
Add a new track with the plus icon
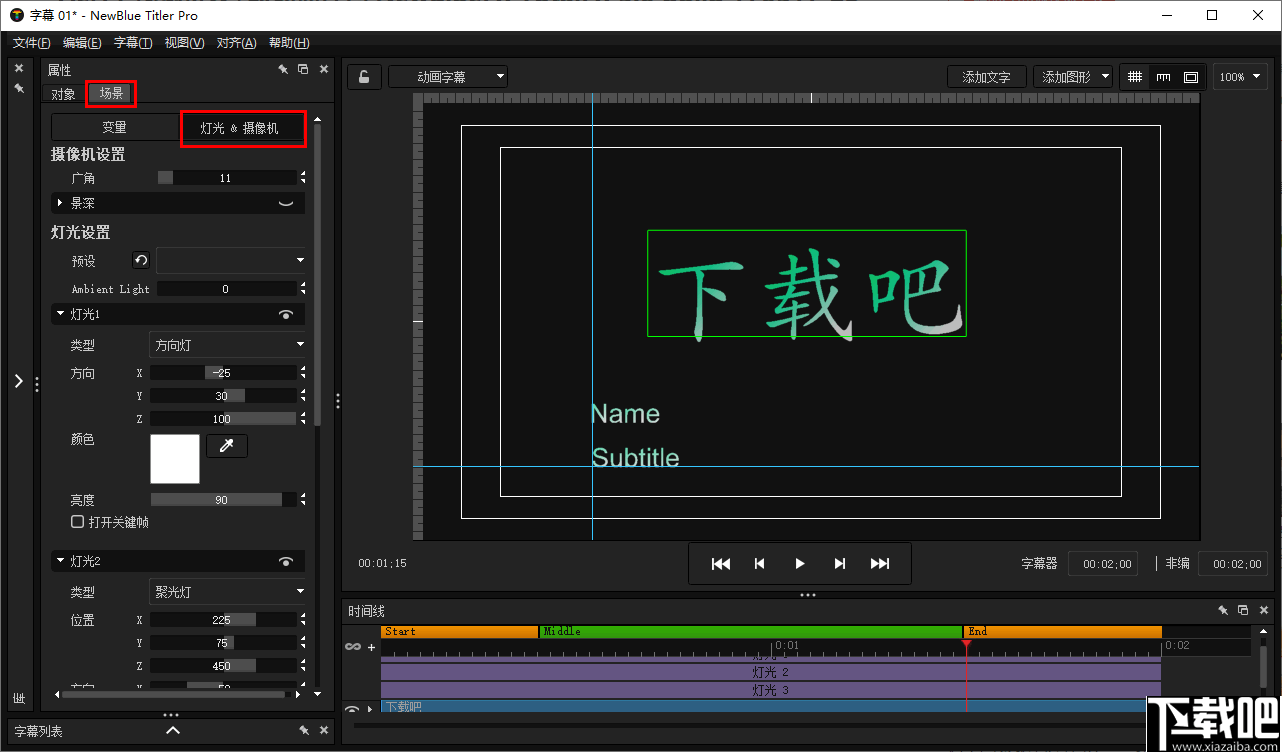point(371,646)
